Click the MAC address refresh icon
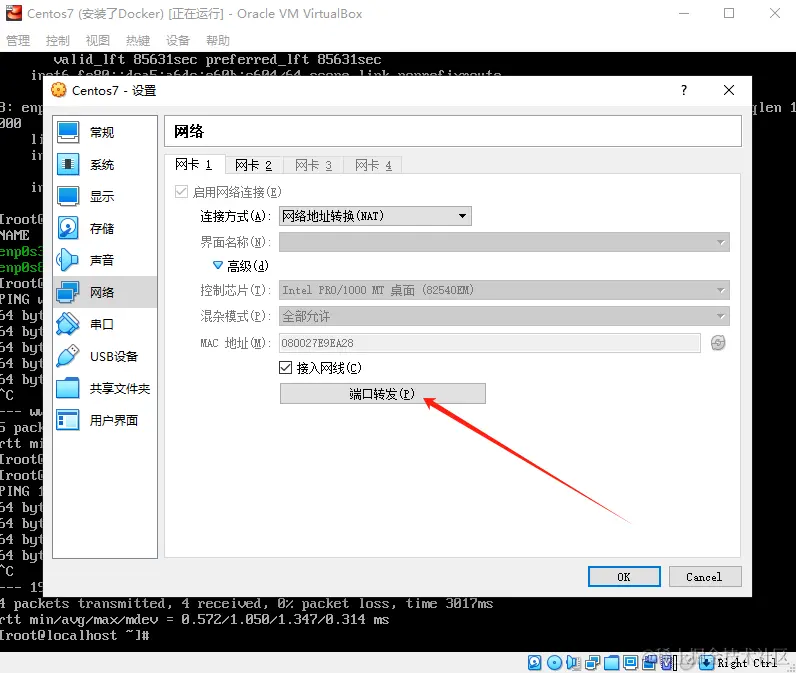 point(718,343)
